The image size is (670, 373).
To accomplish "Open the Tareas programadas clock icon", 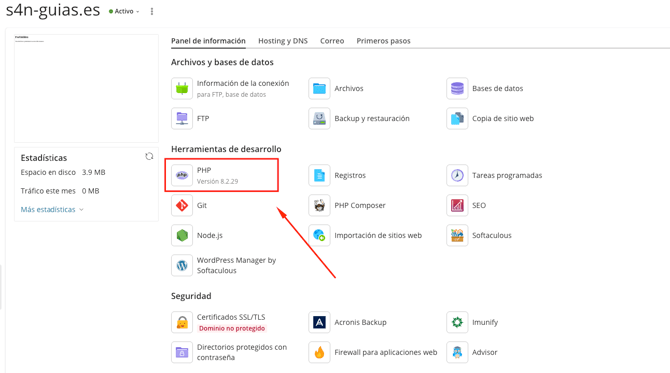I will click(x=457, y=175).
